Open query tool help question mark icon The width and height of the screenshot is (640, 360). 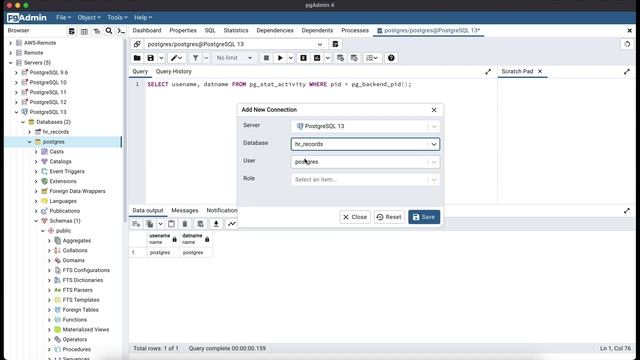click(391, 58)
